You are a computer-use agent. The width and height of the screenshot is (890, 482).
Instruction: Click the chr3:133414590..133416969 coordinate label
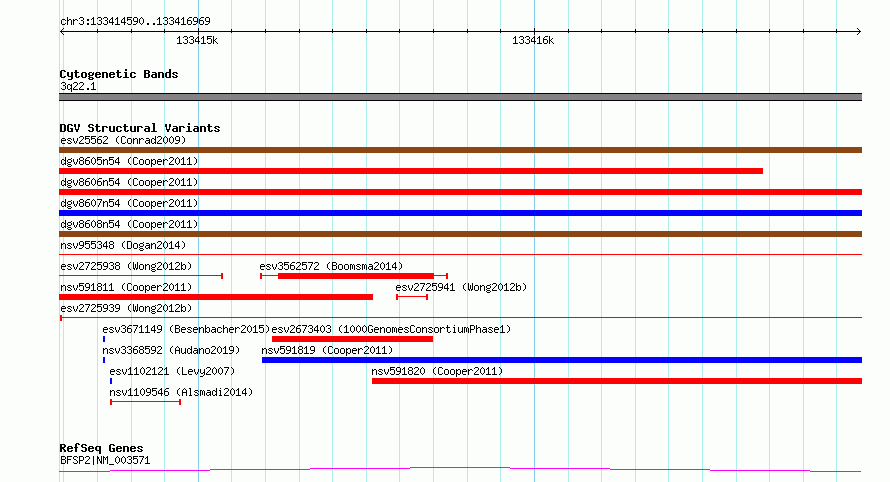[135, 21]
